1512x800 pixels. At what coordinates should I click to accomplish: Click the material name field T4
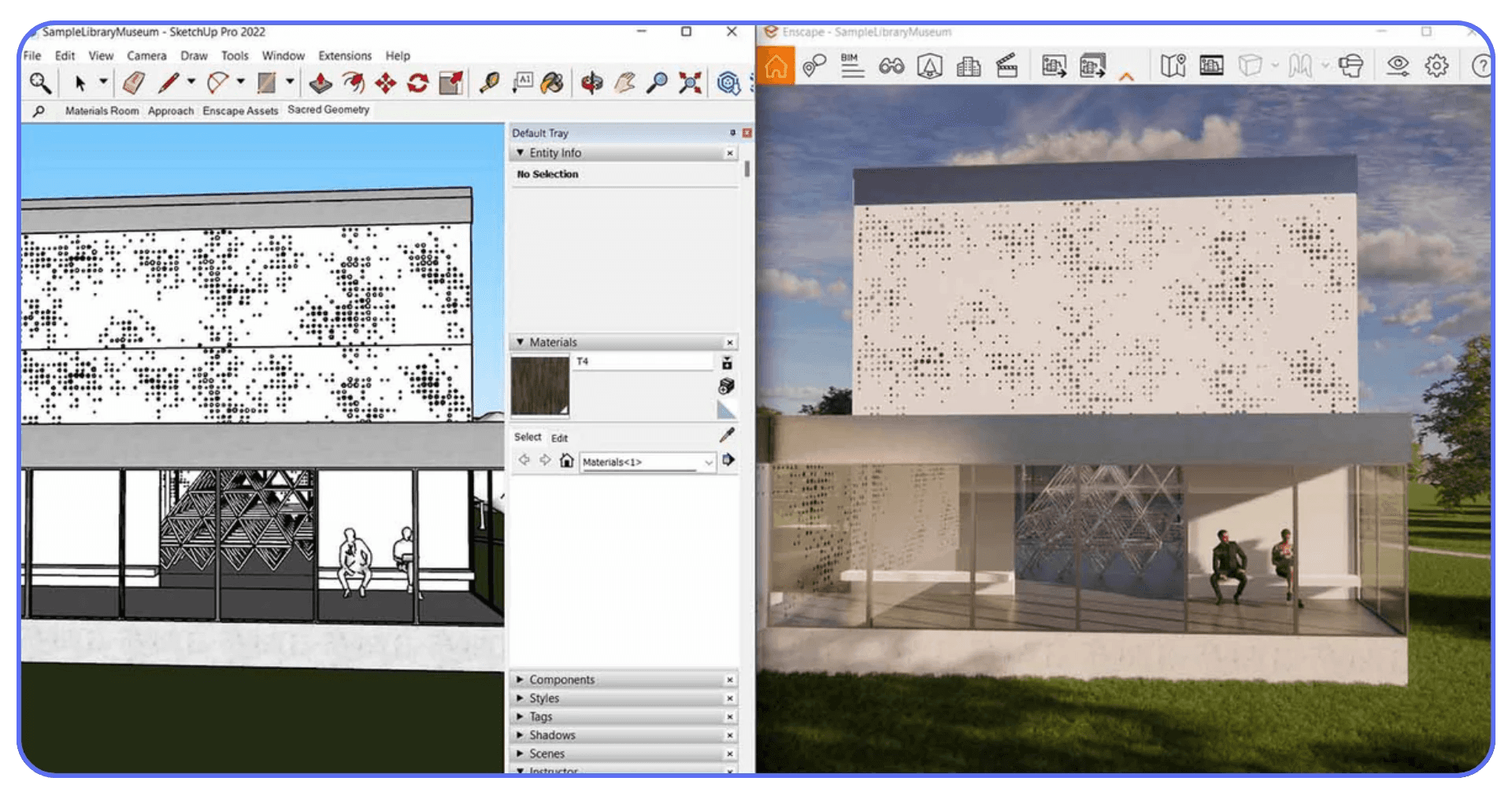point(643,362)
